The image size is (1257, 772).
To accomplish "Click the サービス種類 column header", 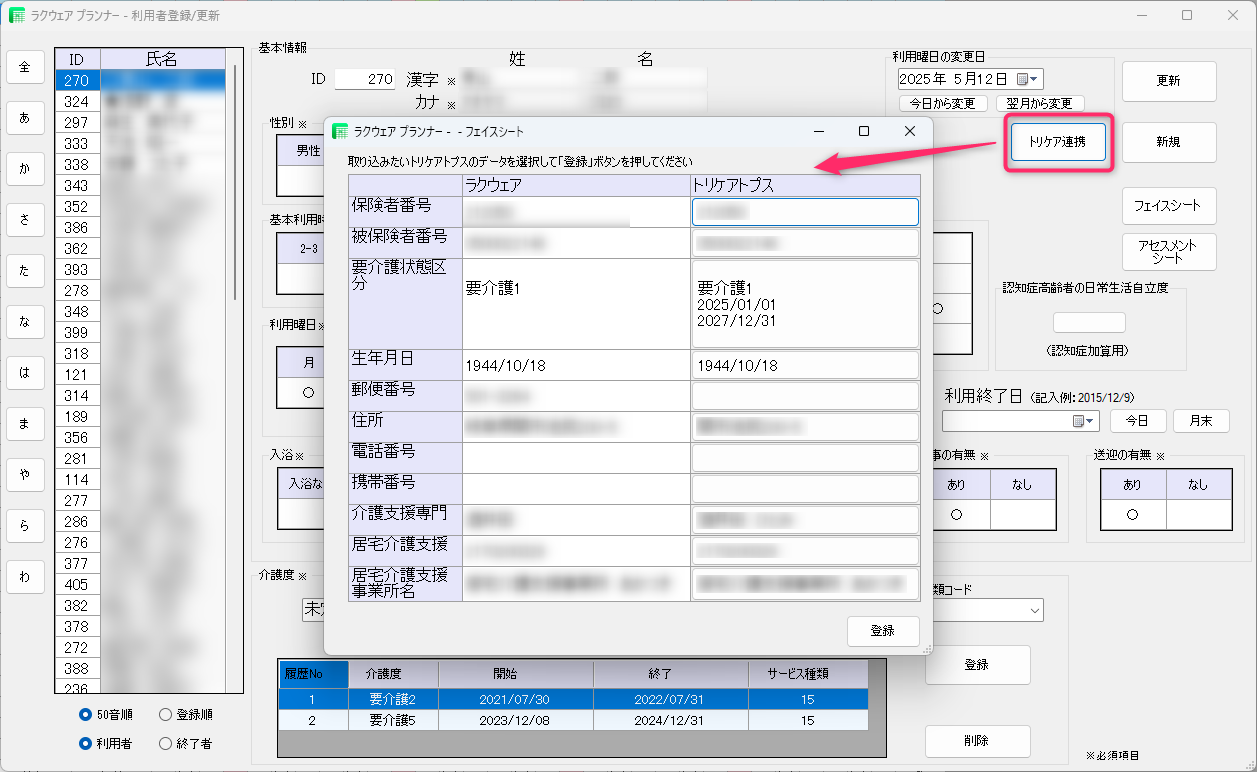I will click(808, 673).
